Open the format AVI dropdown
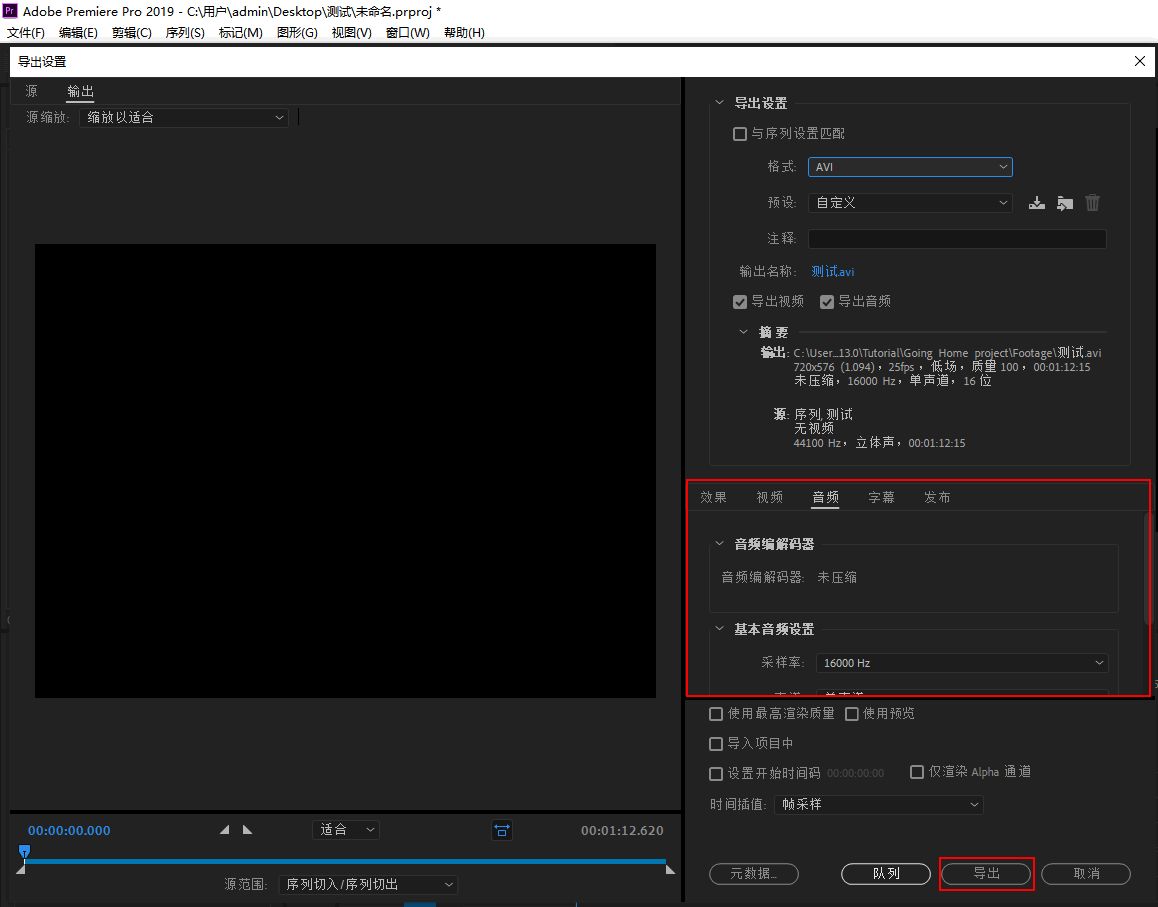 pyautogui.click(x=910, y=167)
